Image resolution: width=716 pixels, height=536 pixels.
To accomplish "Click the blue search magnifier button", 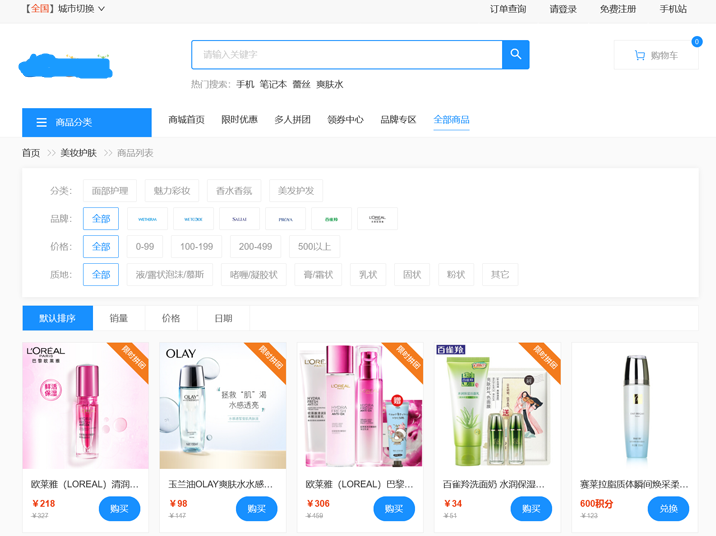I will (x=516, y=54).
